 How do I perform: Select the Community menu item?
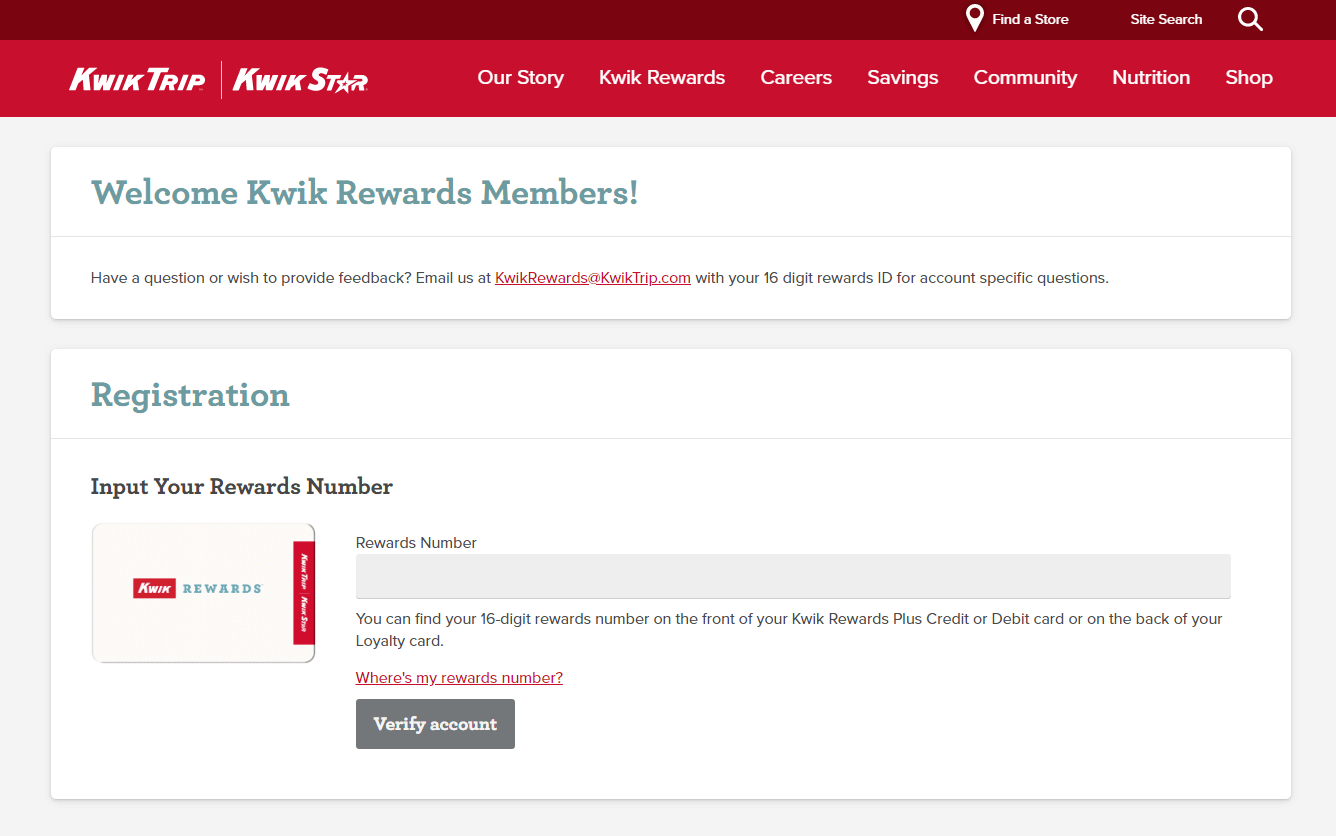1025,78
